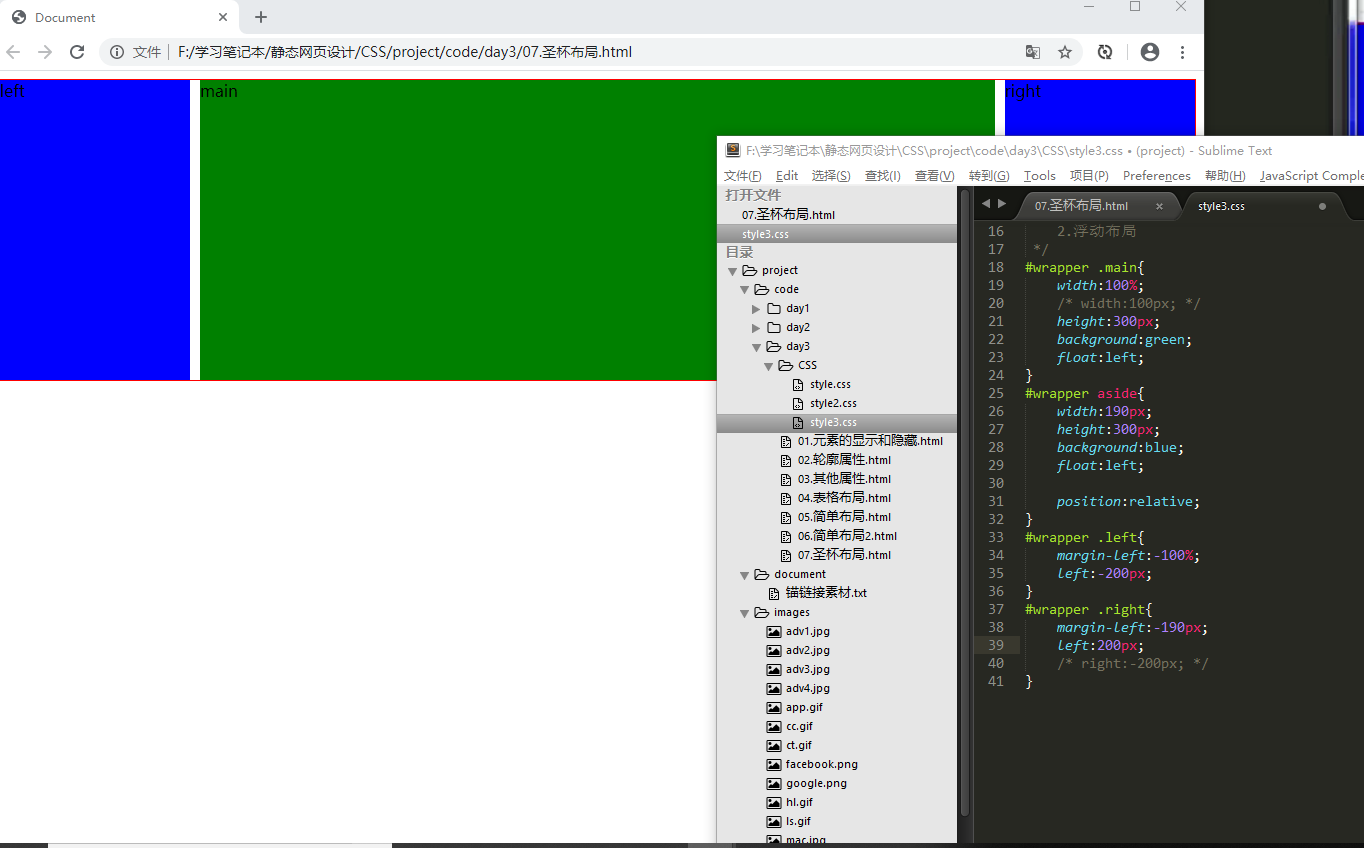Collapse the project folder

(732, 271)
